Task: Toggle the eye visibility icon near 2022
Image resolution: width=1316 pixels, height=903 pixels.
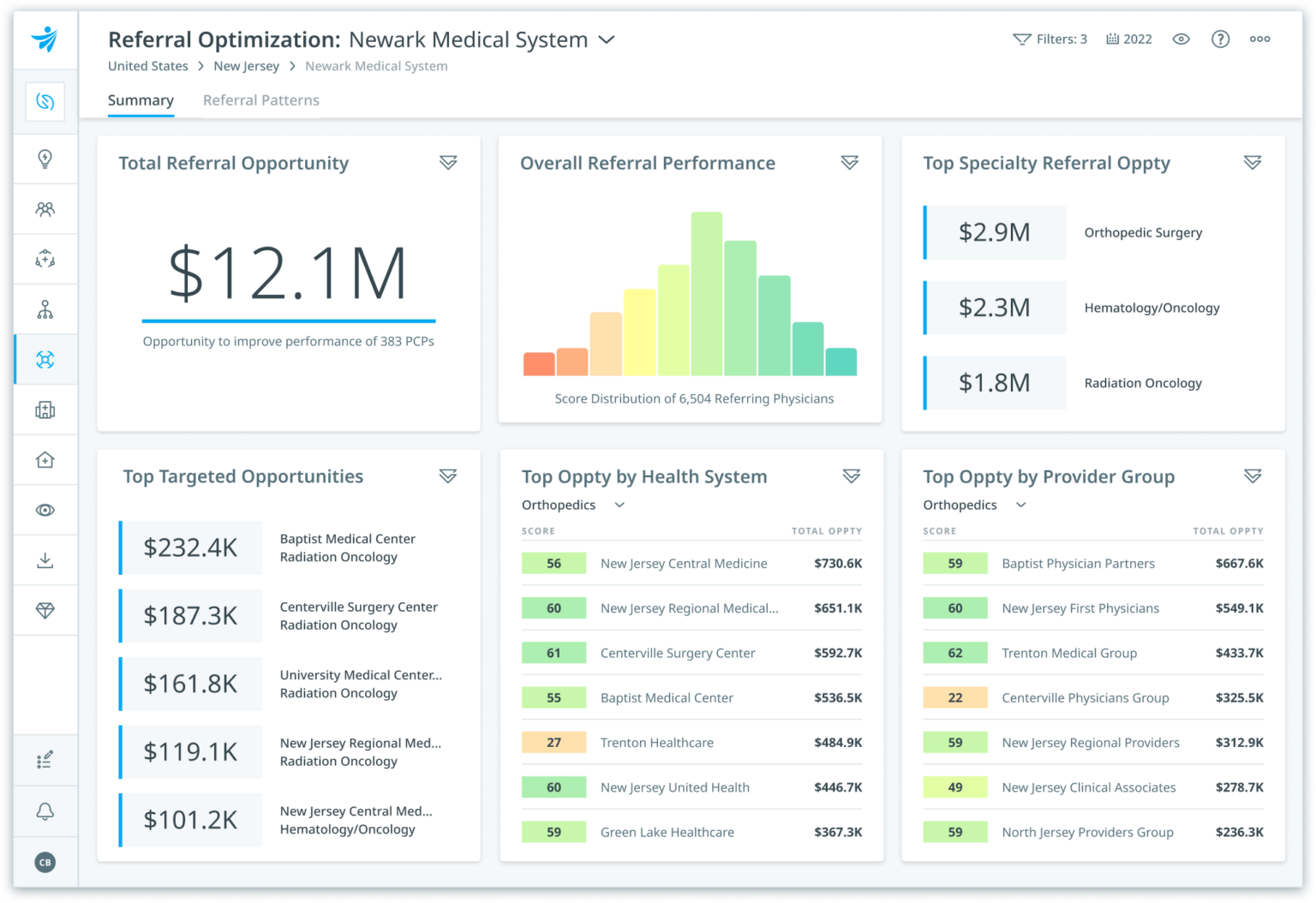Action: click(1181, 39)
